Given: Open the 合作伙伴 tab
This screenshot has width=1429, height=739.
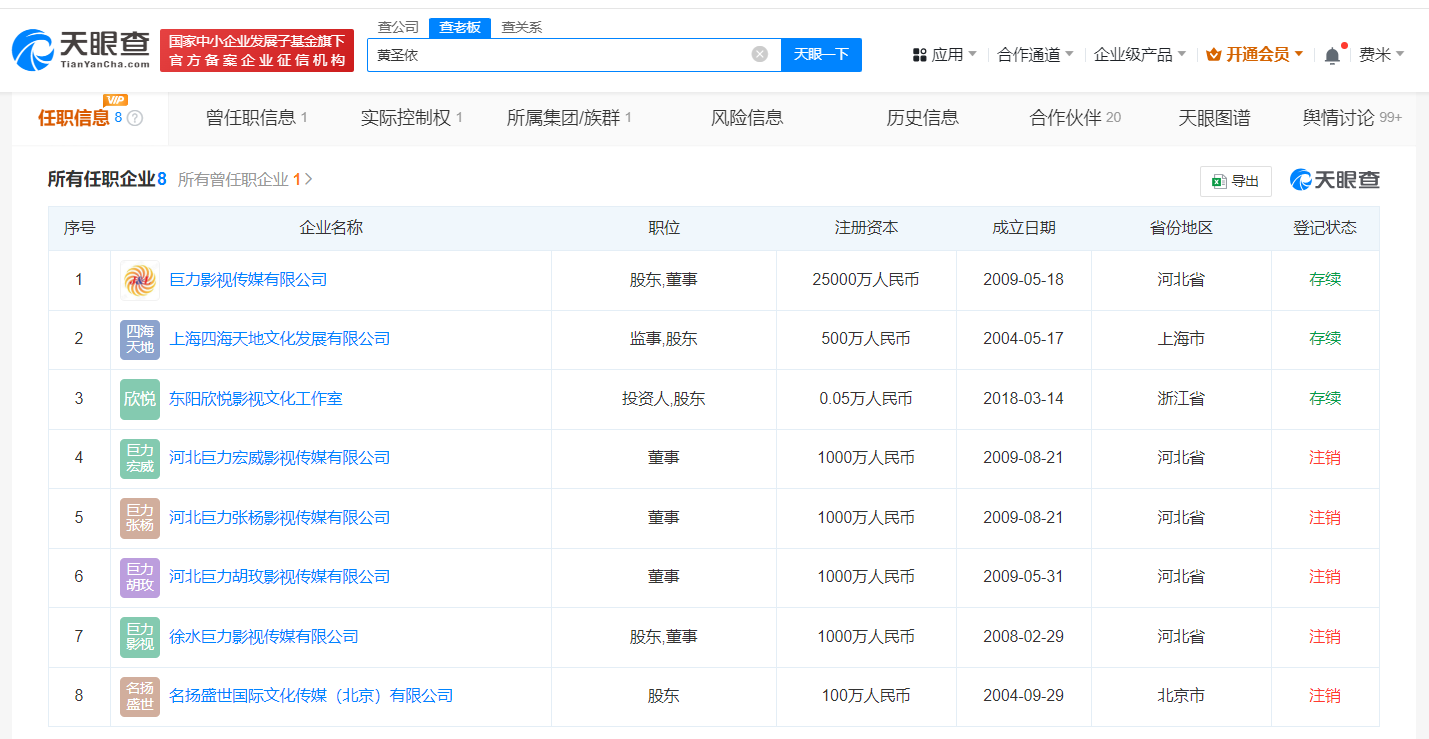Looking at the screenshot, I should 1075,118.
